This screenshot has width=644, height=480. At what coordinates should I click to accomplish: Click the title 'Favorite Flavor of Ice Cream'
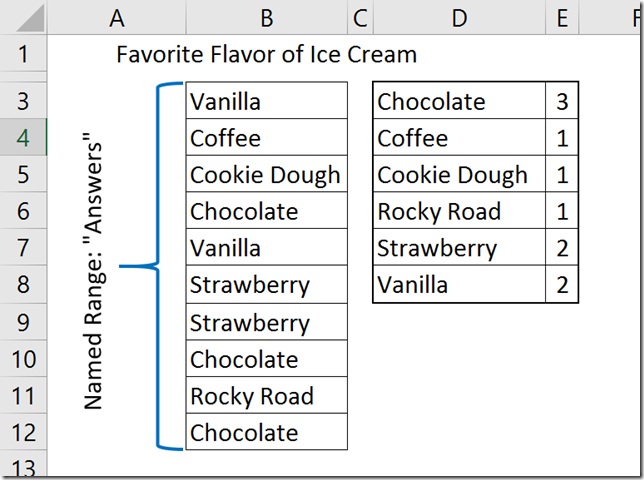[x=266, y=54]
